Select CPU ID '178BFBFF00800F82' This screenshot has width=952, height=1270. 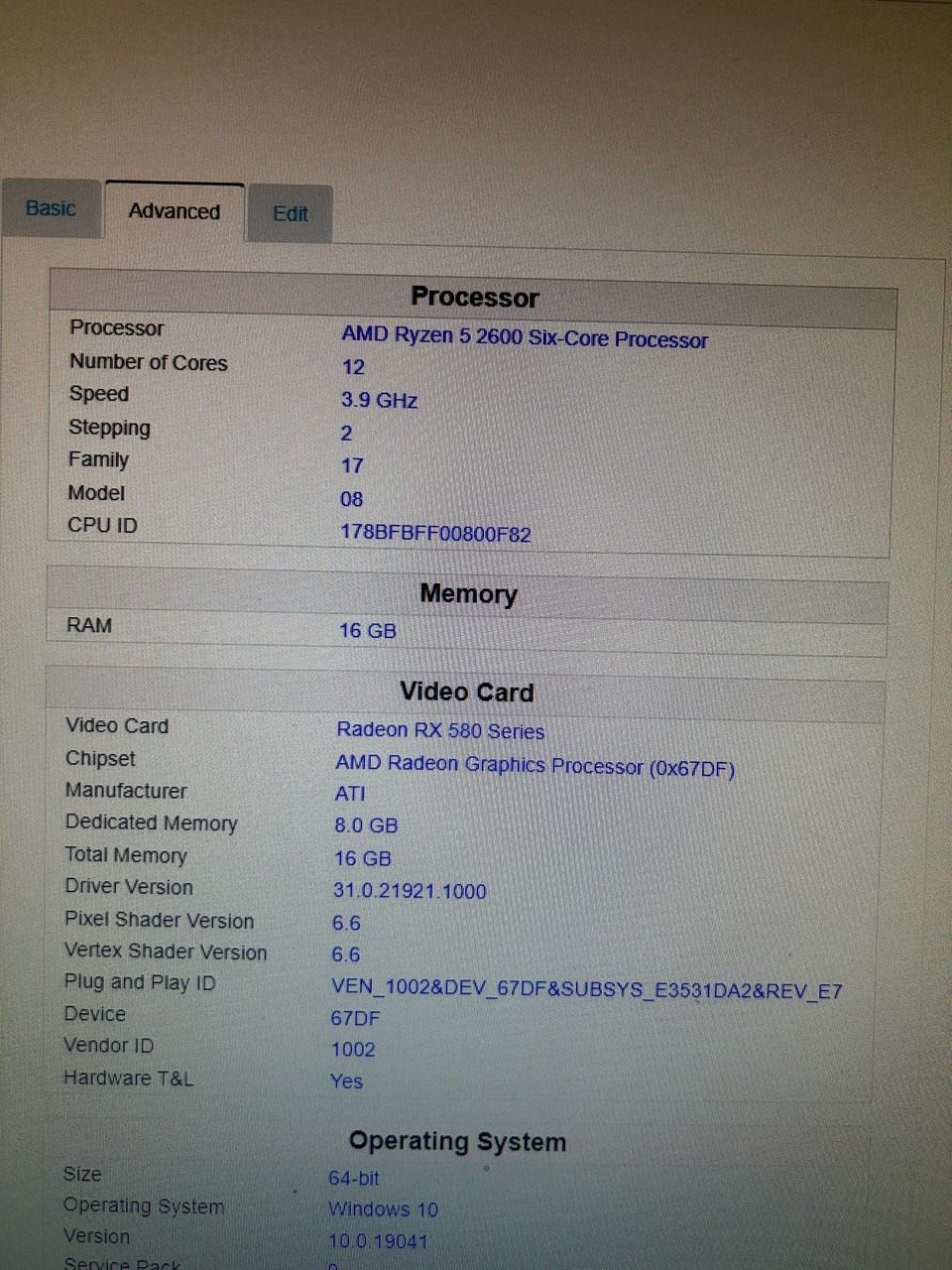(435, 533)
